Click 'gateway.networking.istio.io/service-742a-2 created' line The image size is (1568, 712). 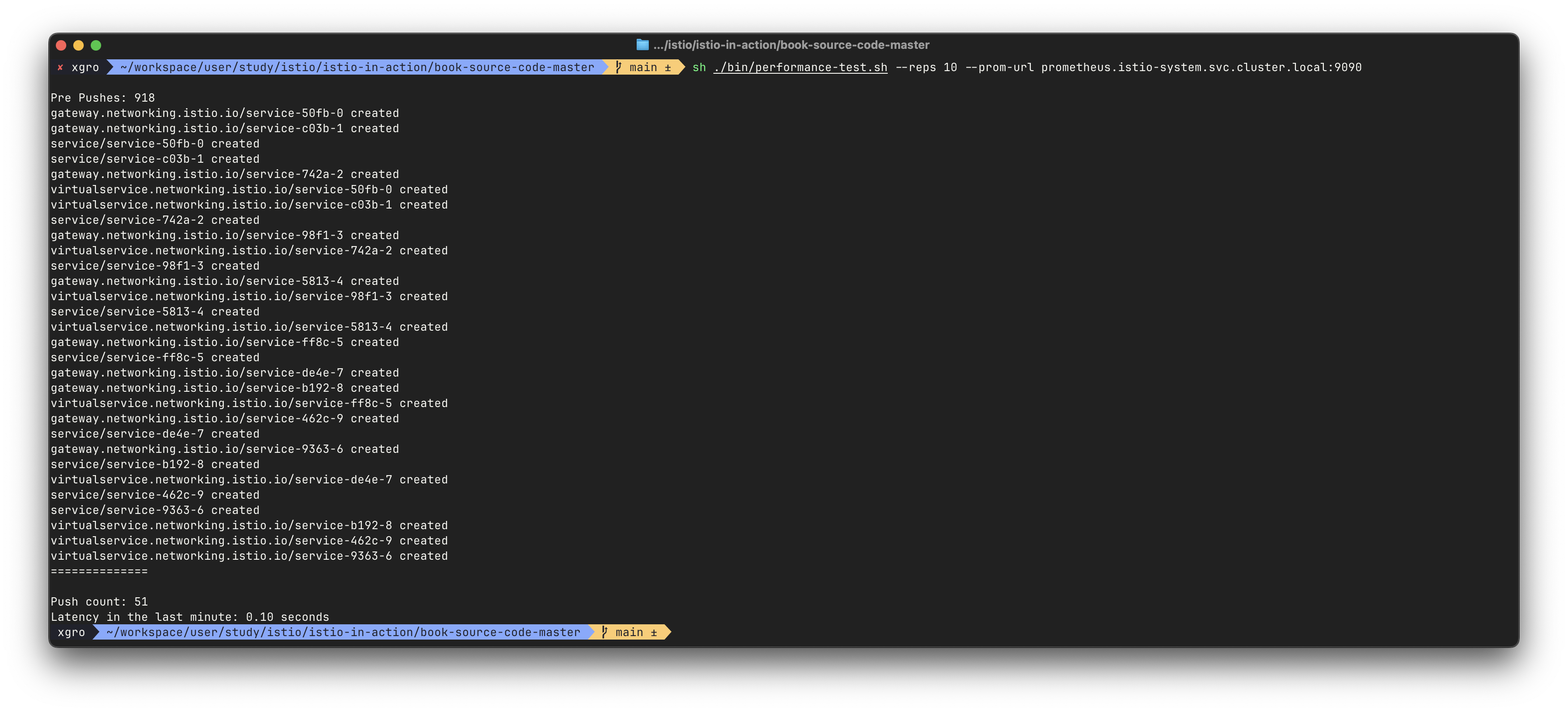[x=225, y=174]
